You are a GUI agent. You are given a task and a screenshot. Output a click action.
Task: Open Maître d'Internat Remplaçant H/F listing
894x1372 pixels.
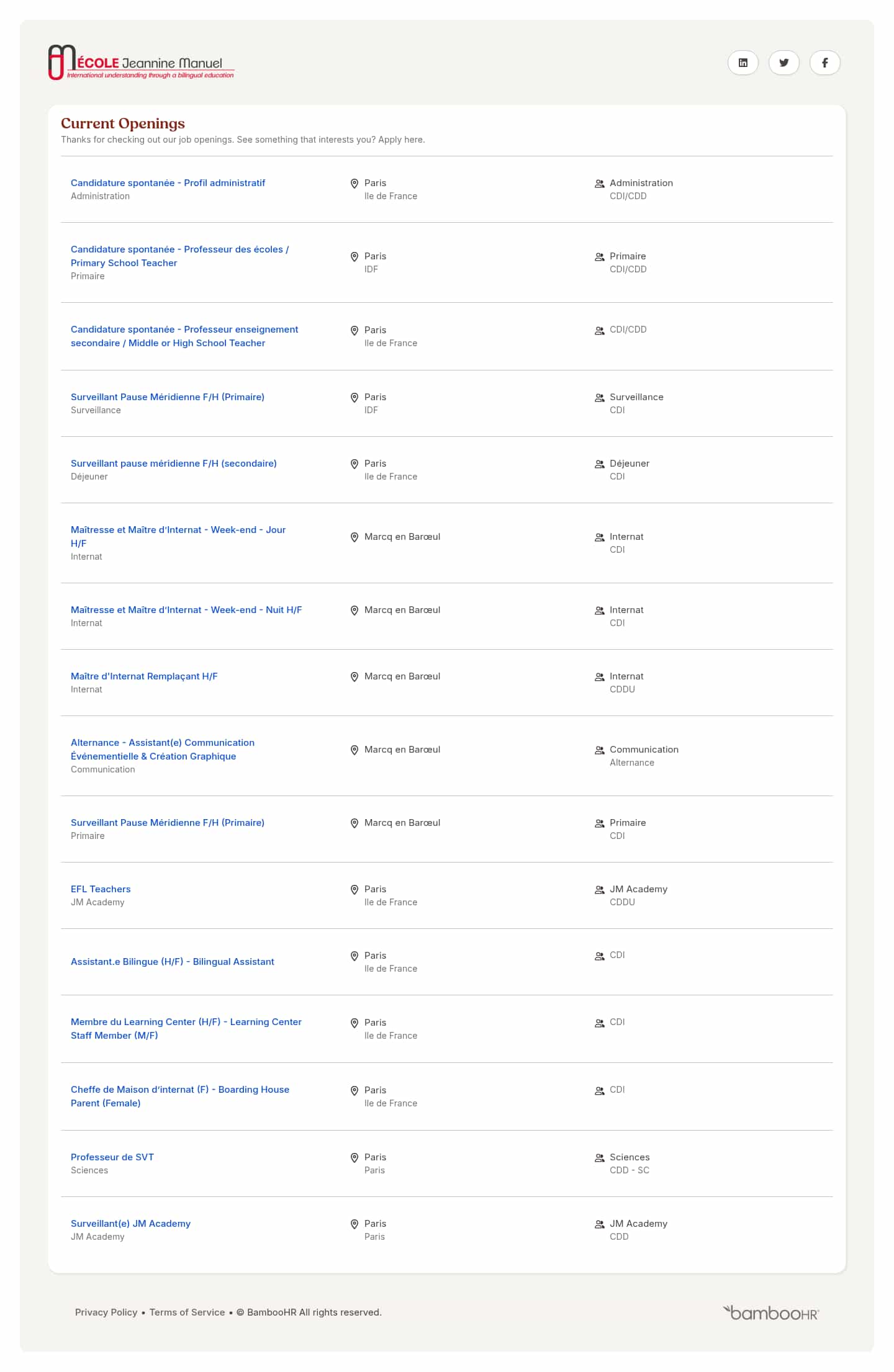pyautogui.click(x=144, y=676)
